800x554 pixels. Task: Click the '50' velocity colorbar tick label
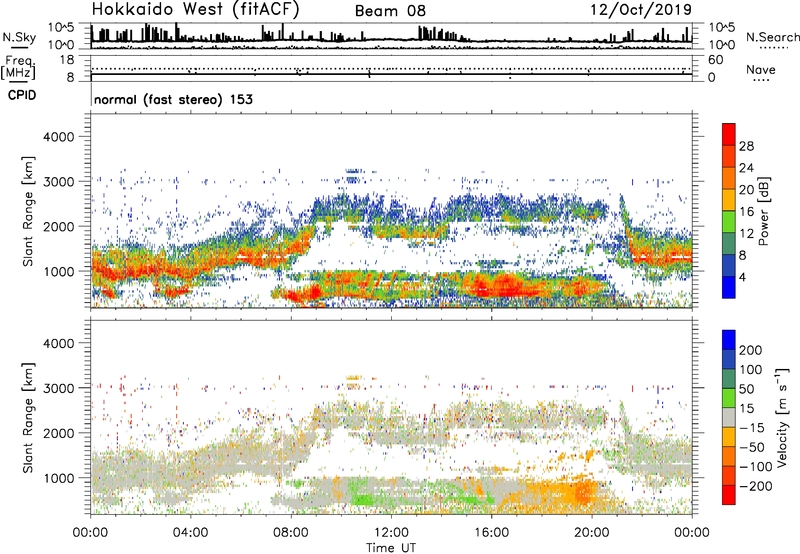(746, 389)
